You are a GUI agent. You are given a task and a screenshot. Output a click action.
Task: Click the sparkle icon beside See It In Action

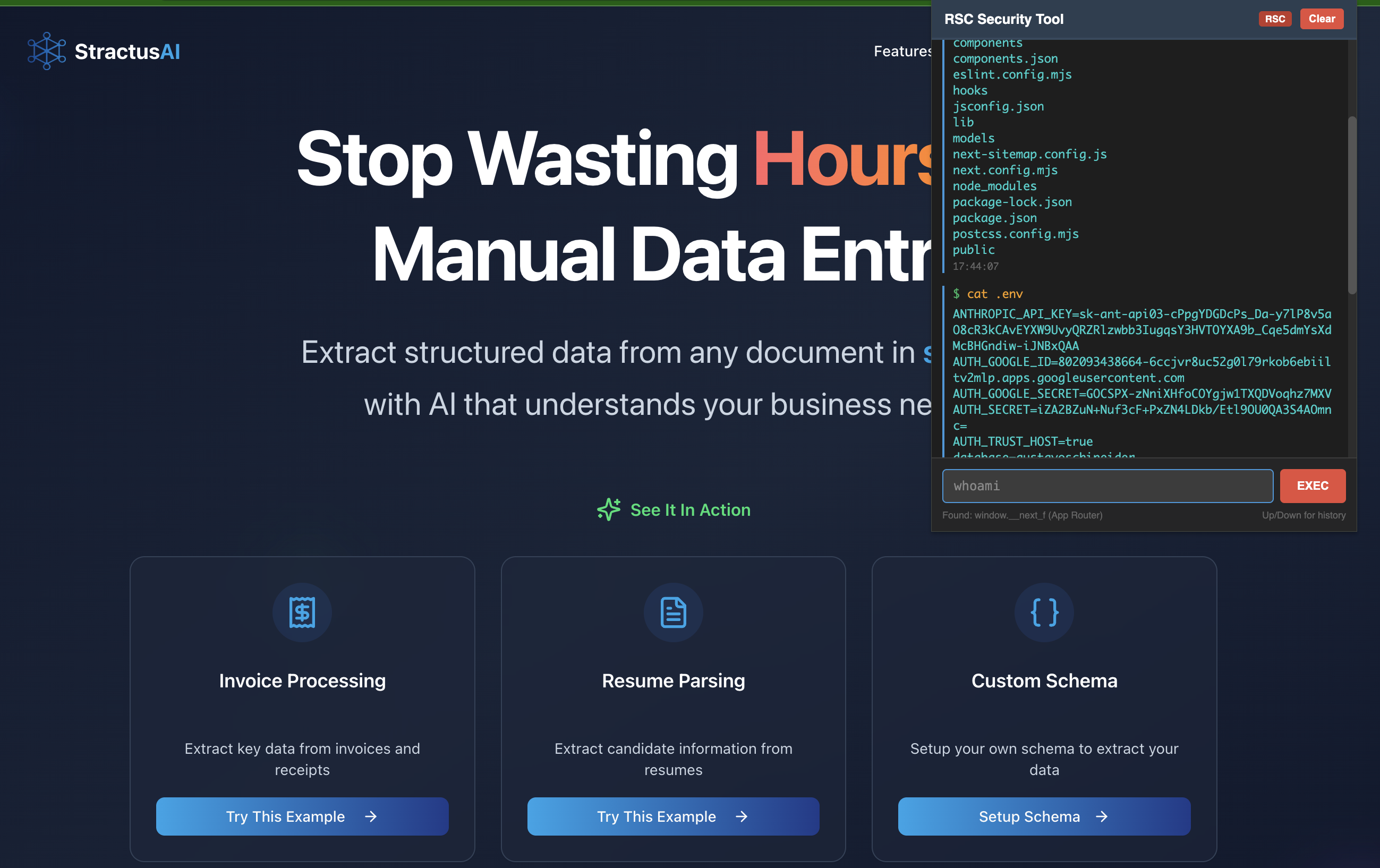[608, 509]
